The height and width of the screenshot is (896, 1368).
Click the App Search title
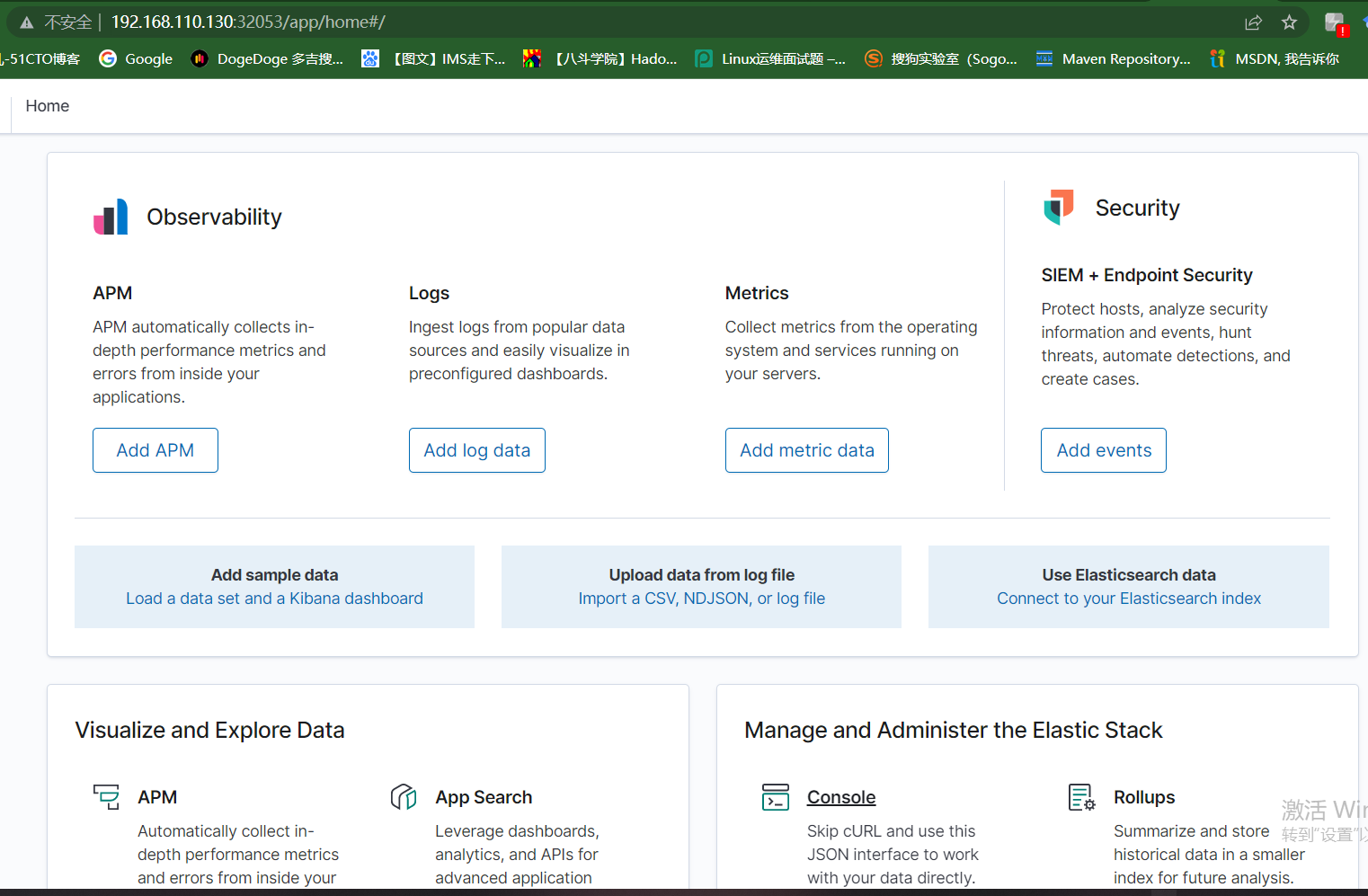[484, 797]
